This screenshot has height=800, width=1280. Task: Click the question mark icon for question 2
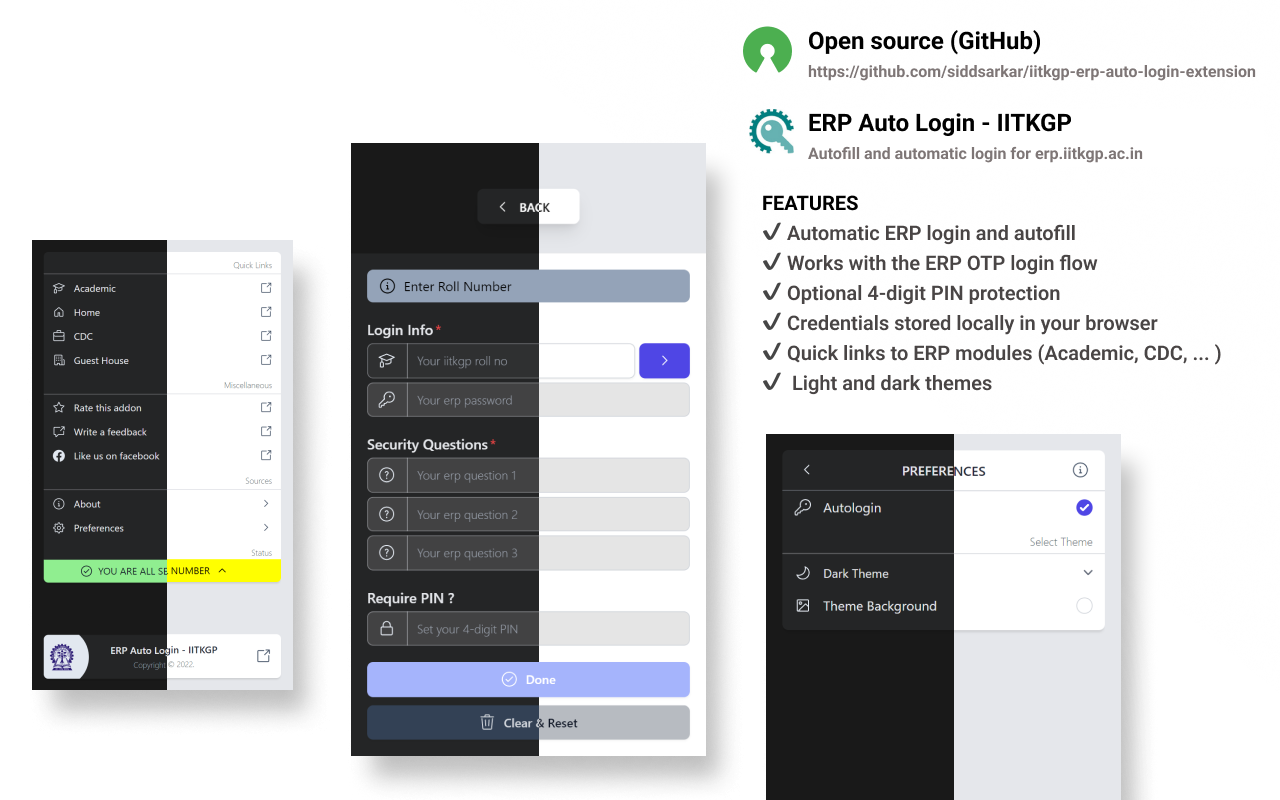click(387, 514)
